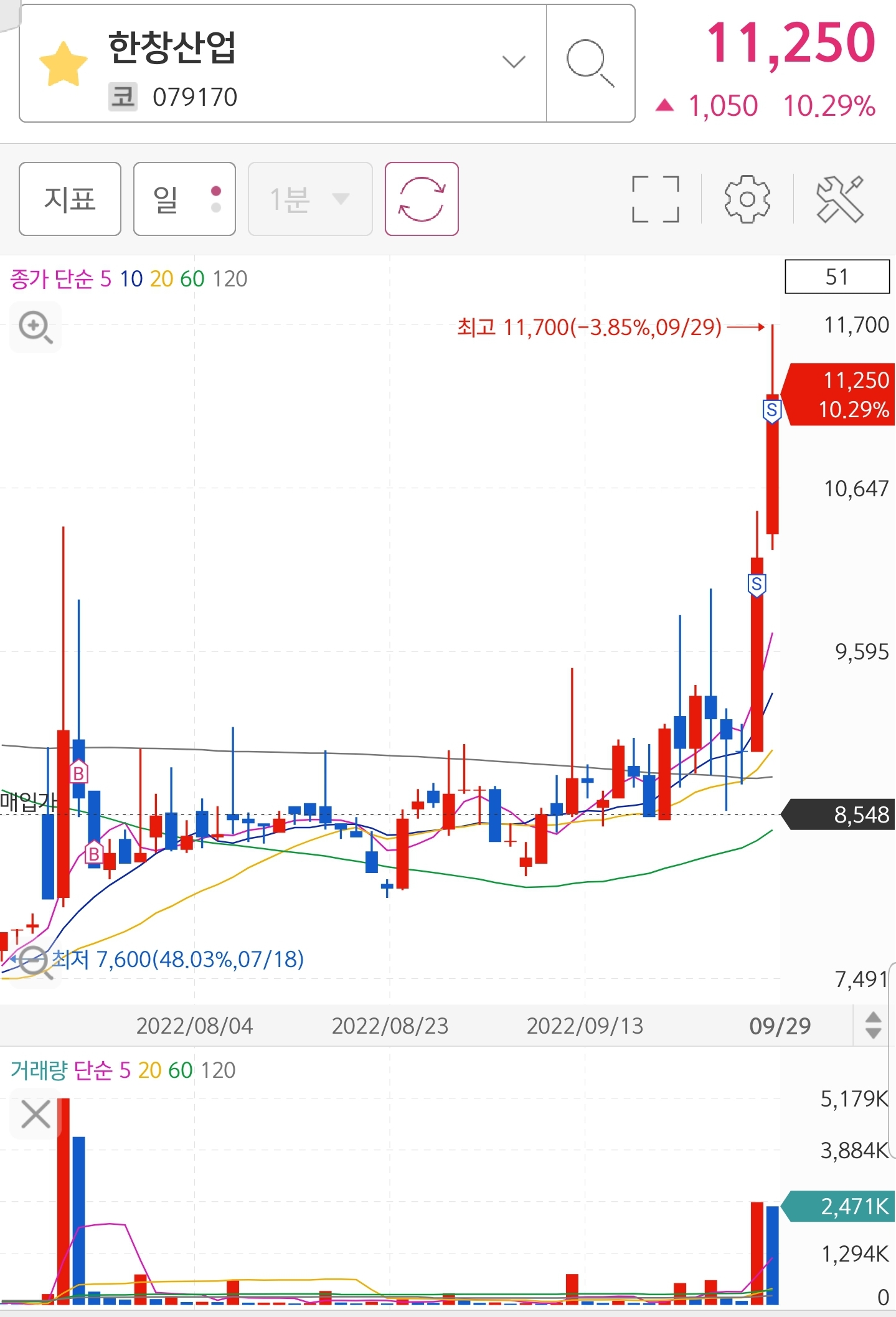
Task: Enter fullscreen chart mode
Action: click(x=655, y=199)
